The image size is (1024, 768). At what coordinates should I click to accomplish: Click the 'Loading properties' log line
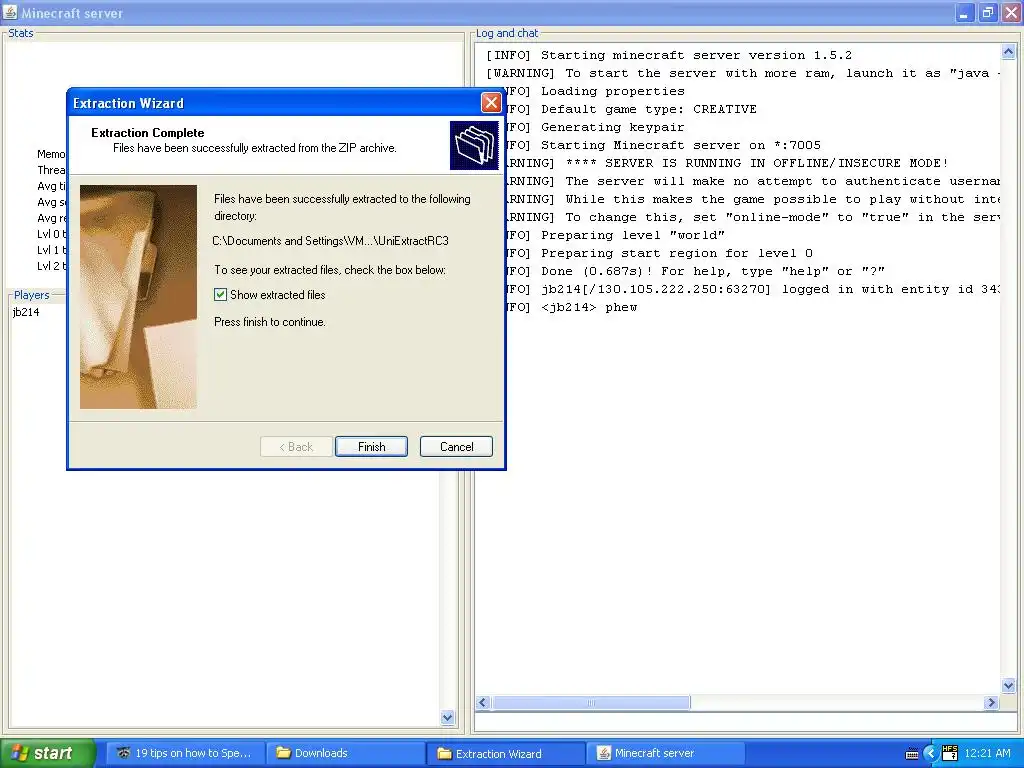coord(613,91)
